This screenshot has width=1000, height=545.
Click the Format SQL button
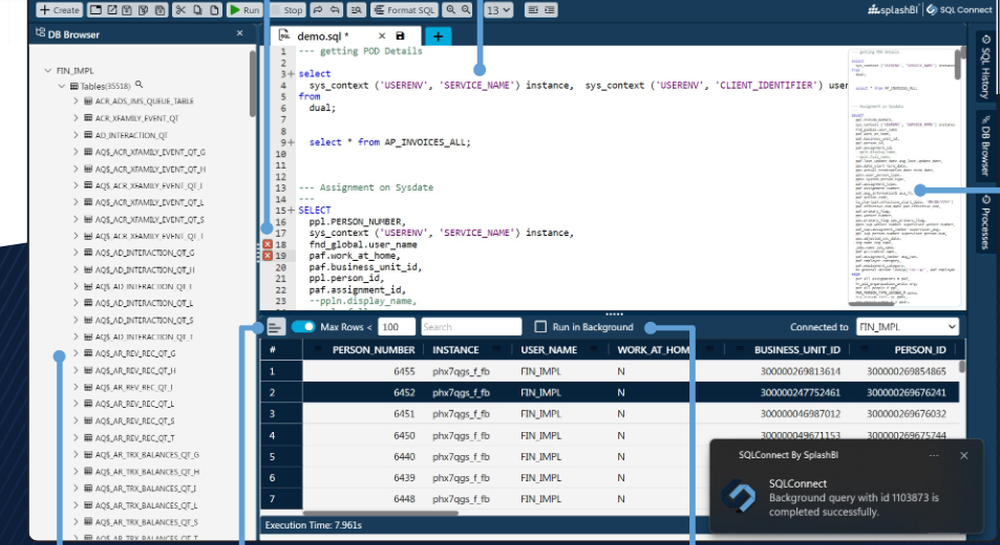click(x=404, y=10)
